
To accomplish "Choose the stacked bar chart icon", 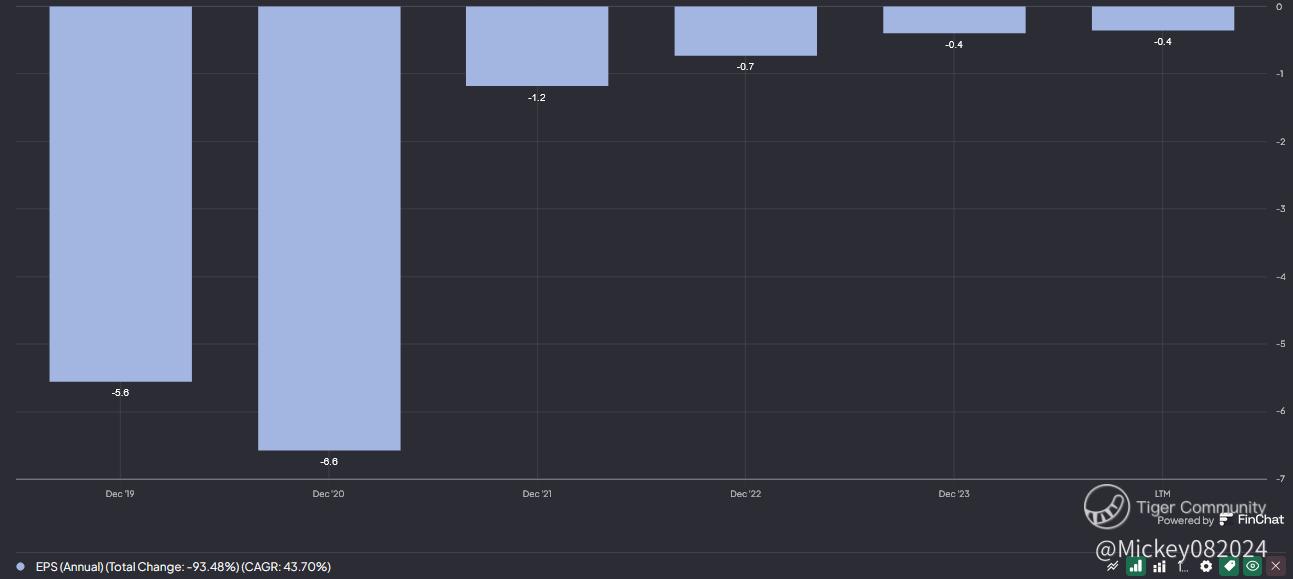I will 1159,566.
